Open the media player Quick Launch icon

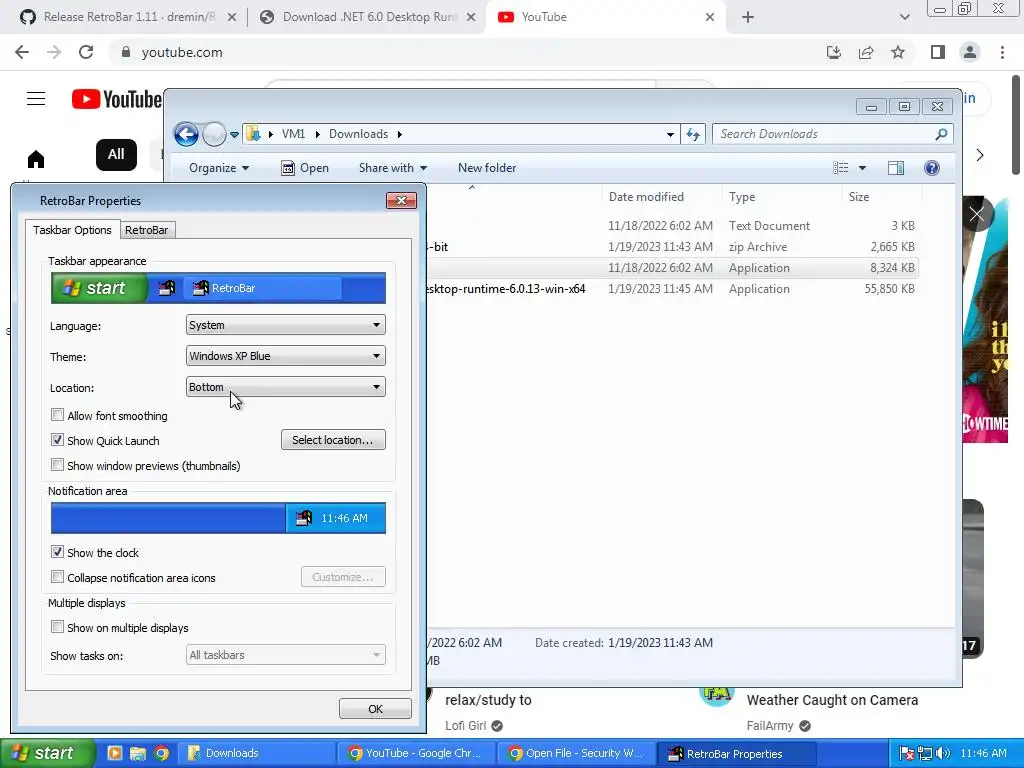(x=114, y=753)
